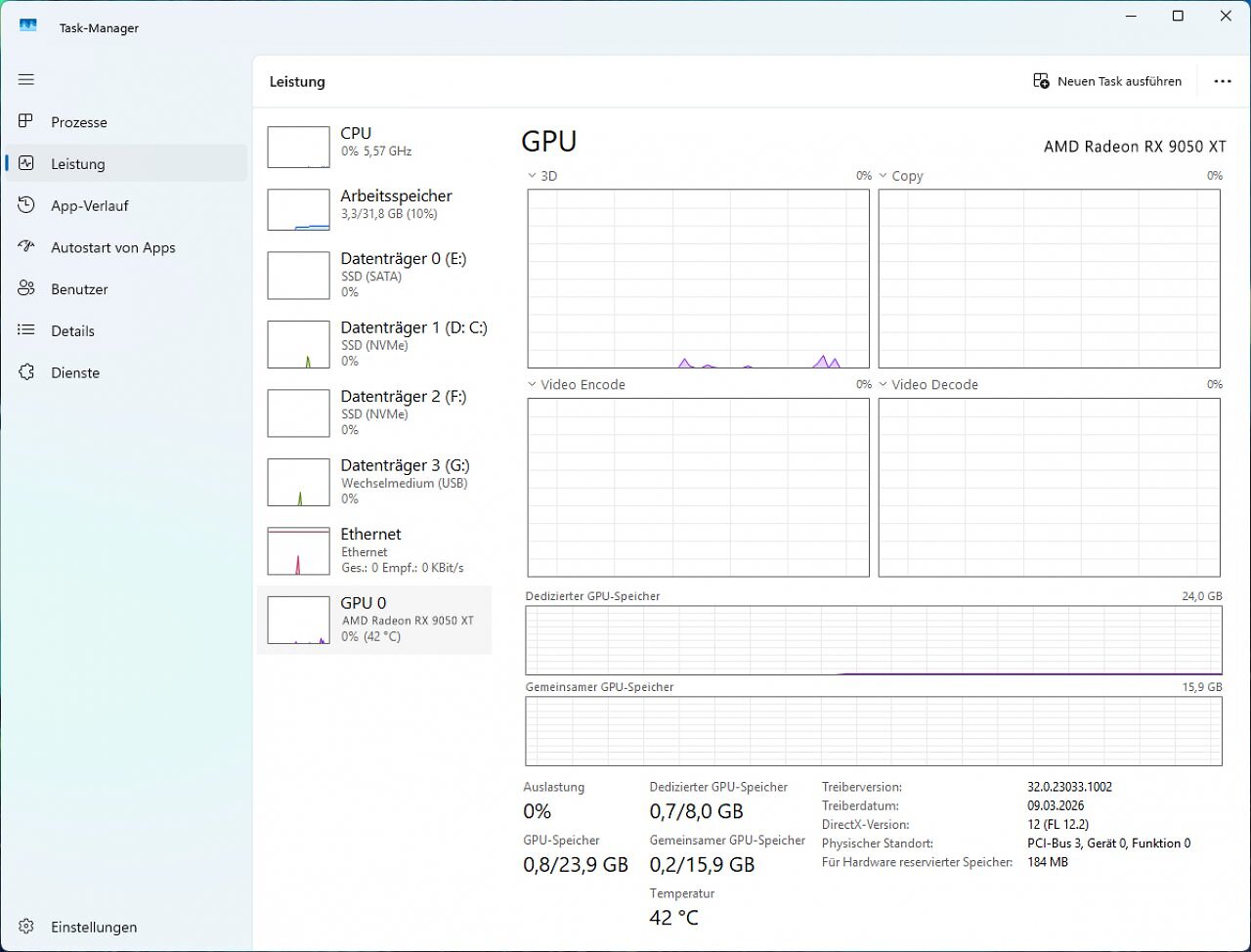1251x952 pixels.
Task: Open the Dienste services icon
Action: click(x=26, y=372)
